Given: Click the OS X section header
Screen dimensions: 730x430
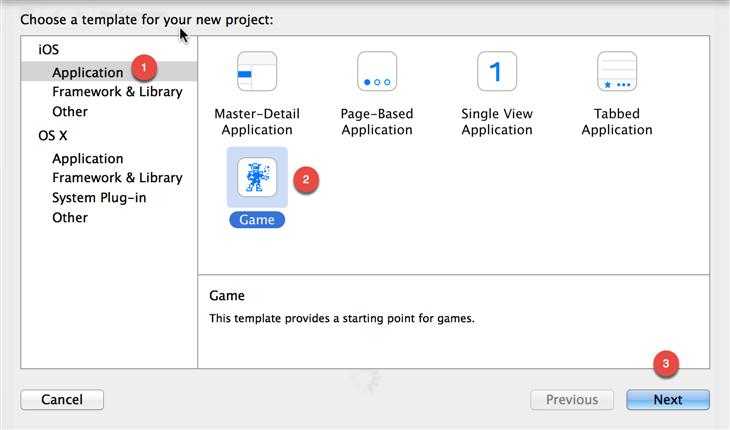Looking at the screenshot, I should coord(53,135).
